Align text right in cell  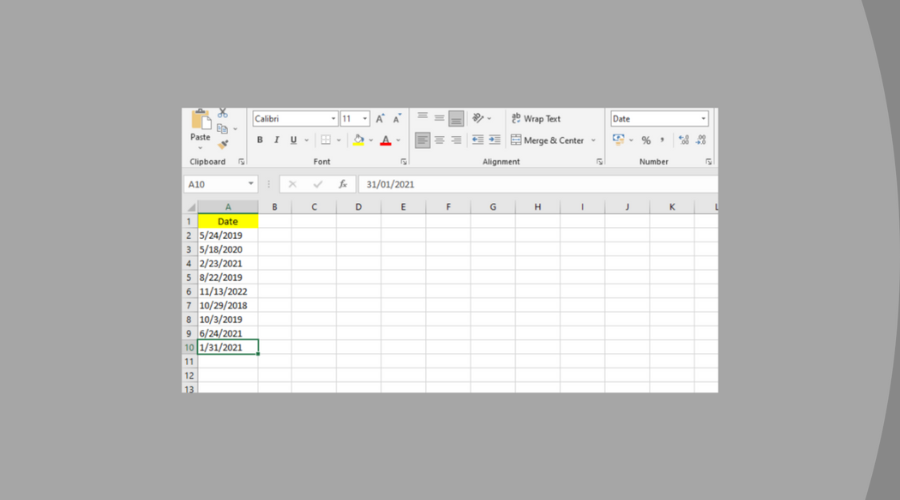456,140
